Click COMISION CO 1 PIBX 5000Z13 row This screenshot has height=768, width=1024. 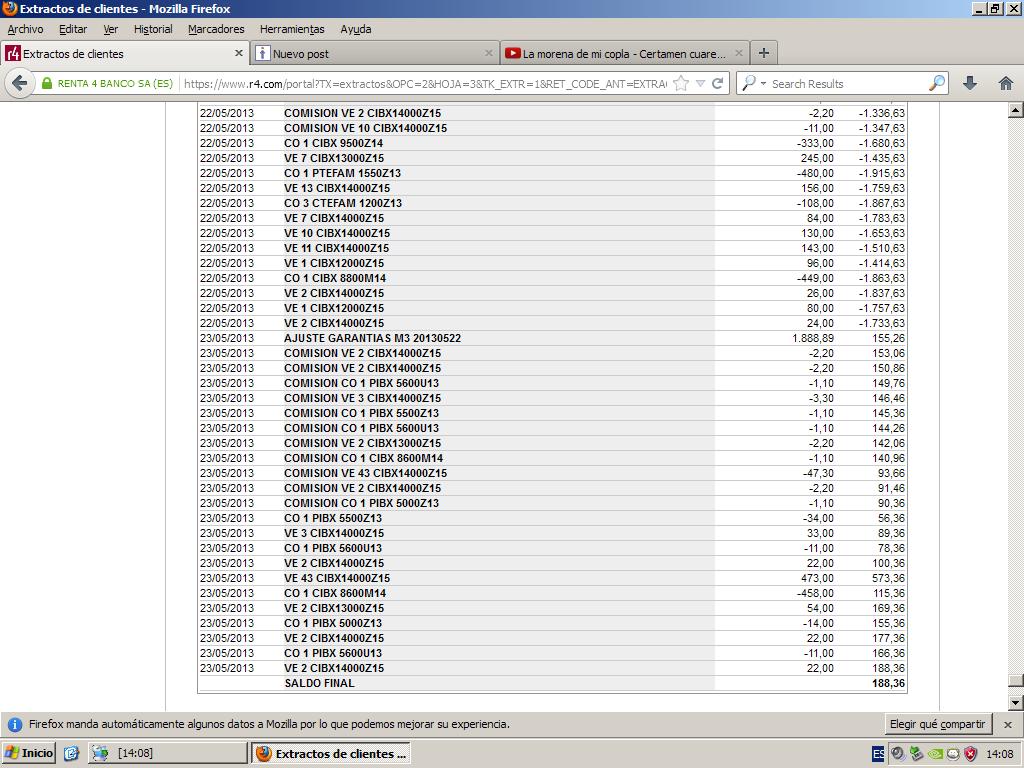[x=361, y=503]
